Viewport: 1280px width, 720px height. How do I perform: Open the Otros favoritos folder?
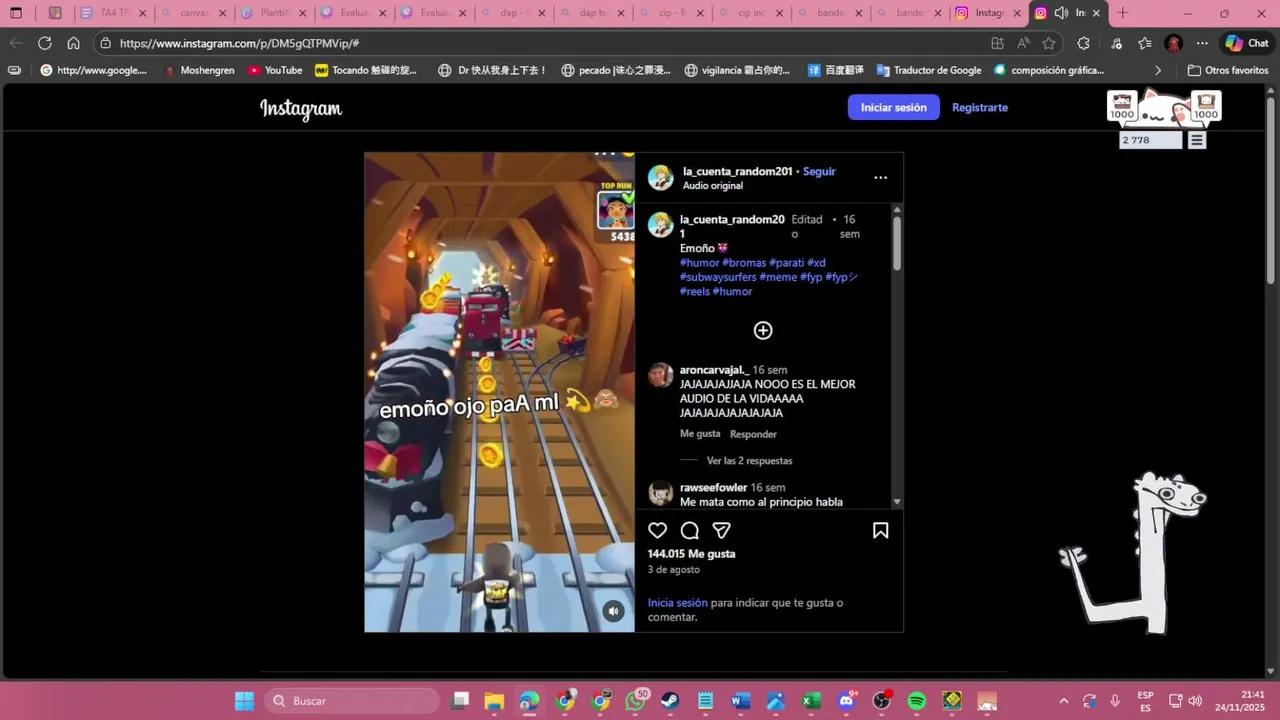(x=1228, y=70)
